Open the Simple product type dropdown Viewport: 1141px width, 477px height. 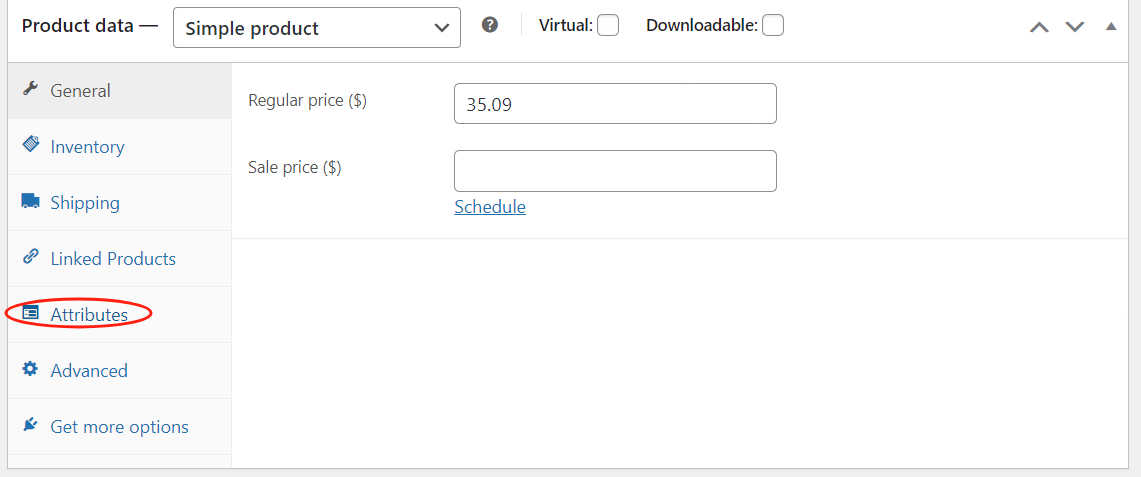point(317,28)
